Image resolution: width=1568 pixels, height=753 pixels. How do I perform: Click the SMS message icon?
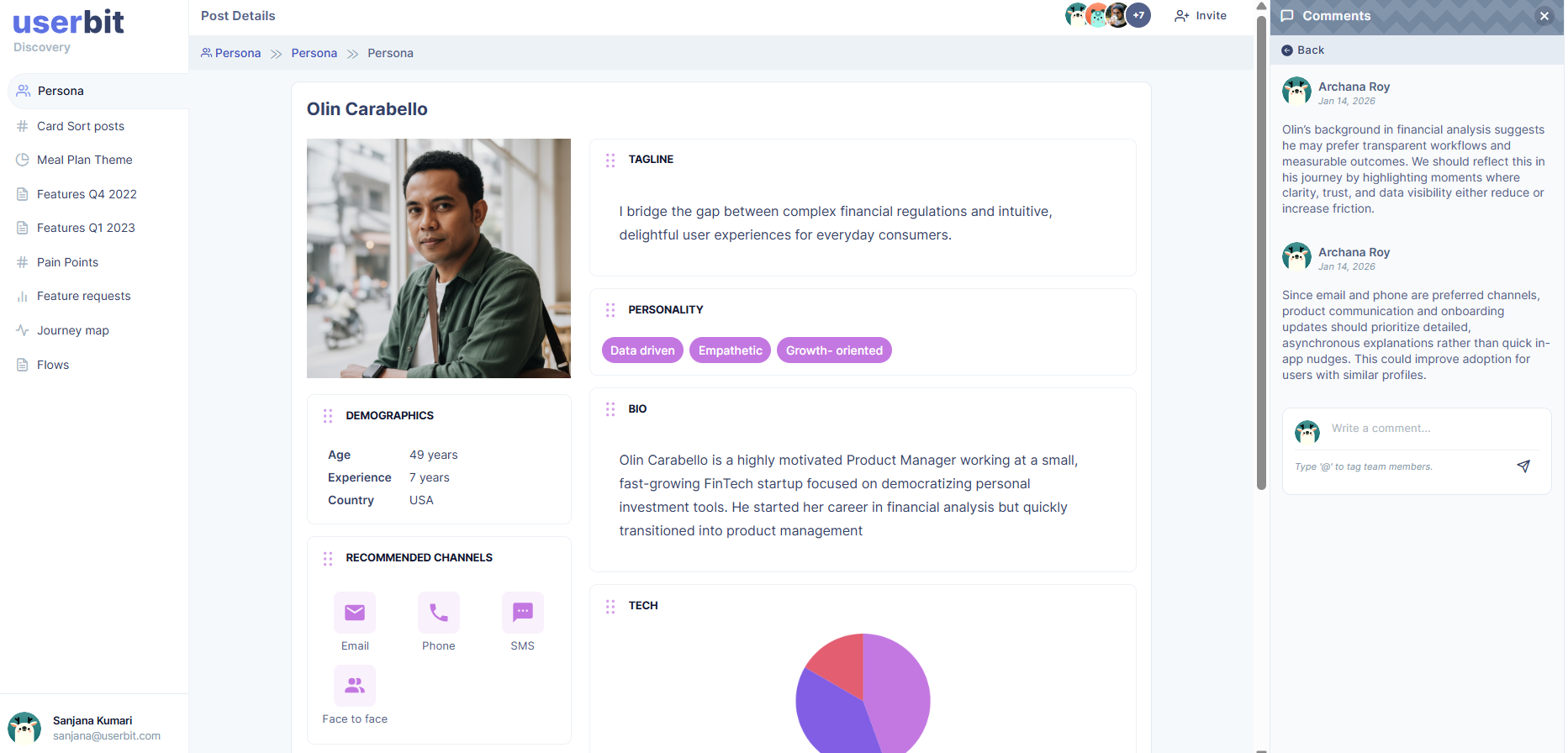(522, 613)
